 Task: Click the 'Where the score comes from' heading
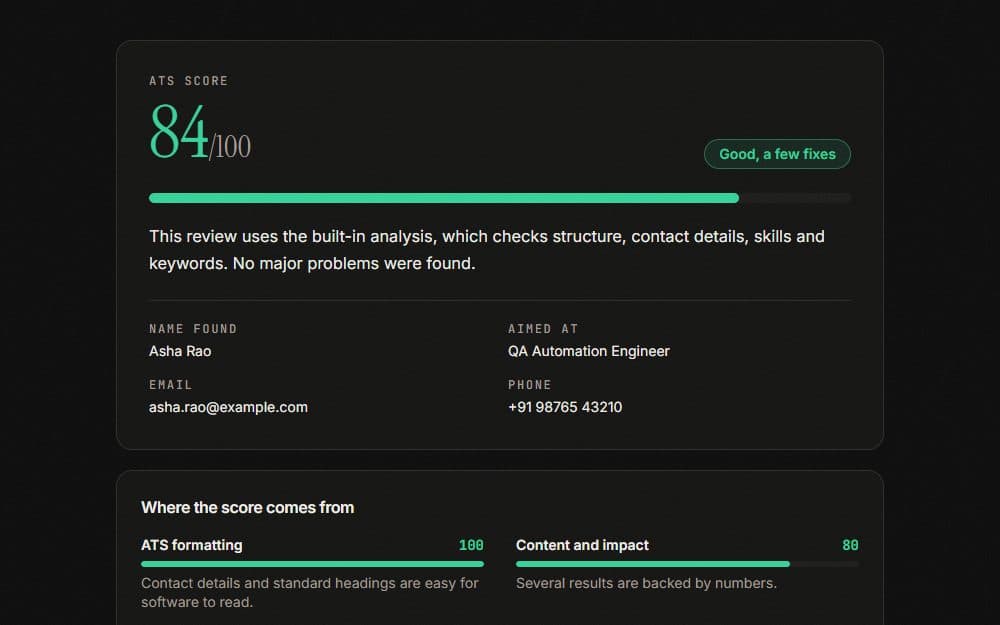click(x=247, y=507)
